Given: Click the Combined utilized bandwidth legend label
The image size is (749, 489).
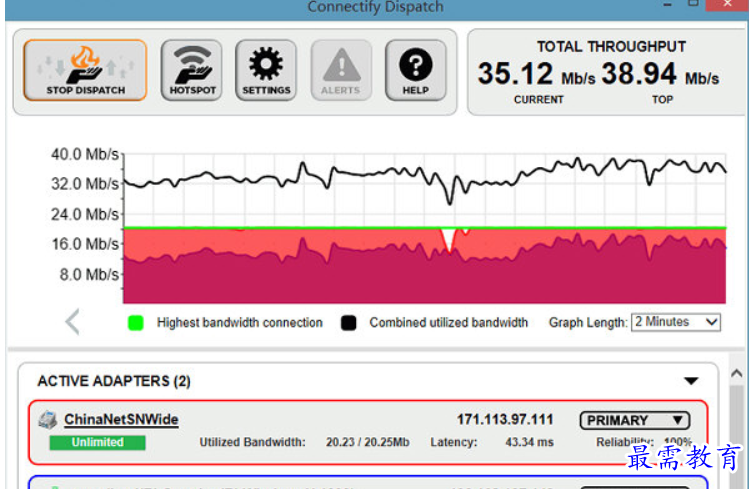Looking at the screenshot, I should (449, 323).
